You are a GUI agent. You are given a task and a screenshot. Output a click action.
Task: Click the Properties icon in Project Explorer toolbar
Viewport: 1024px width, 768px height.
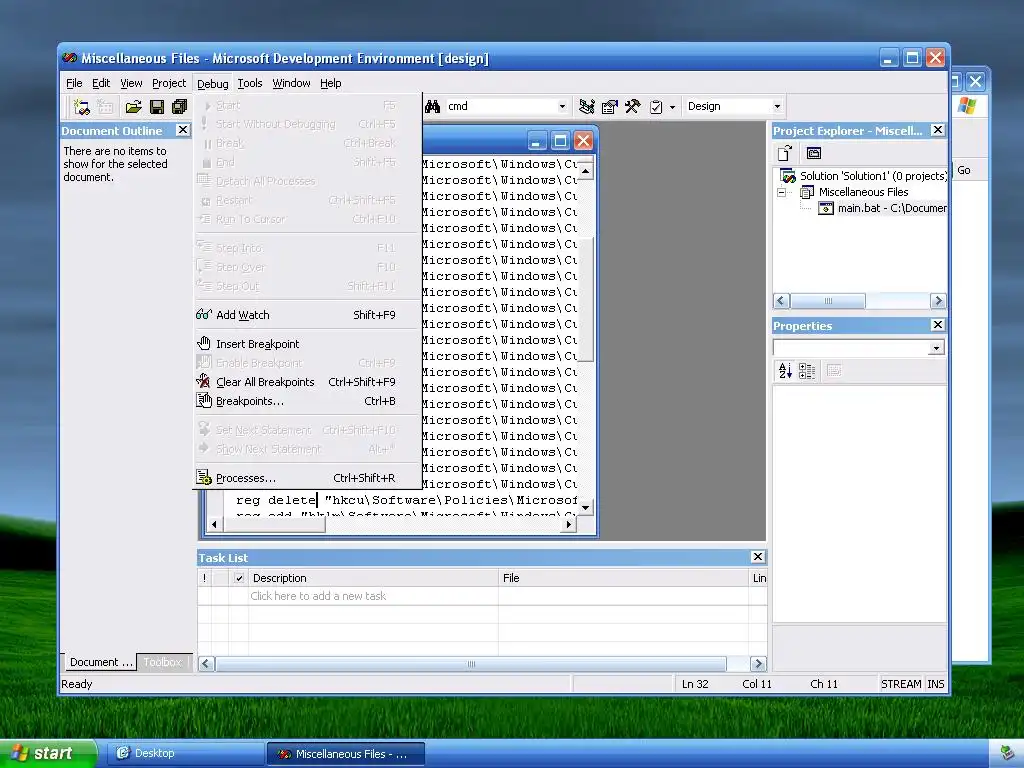pyautogui.click(x=814, y=153)
